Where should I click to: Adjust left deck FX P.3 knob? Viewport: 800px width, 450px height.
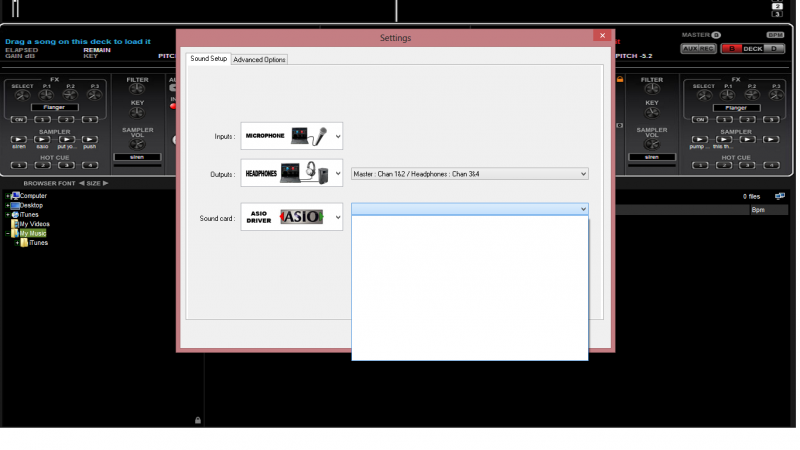[94, 95]
